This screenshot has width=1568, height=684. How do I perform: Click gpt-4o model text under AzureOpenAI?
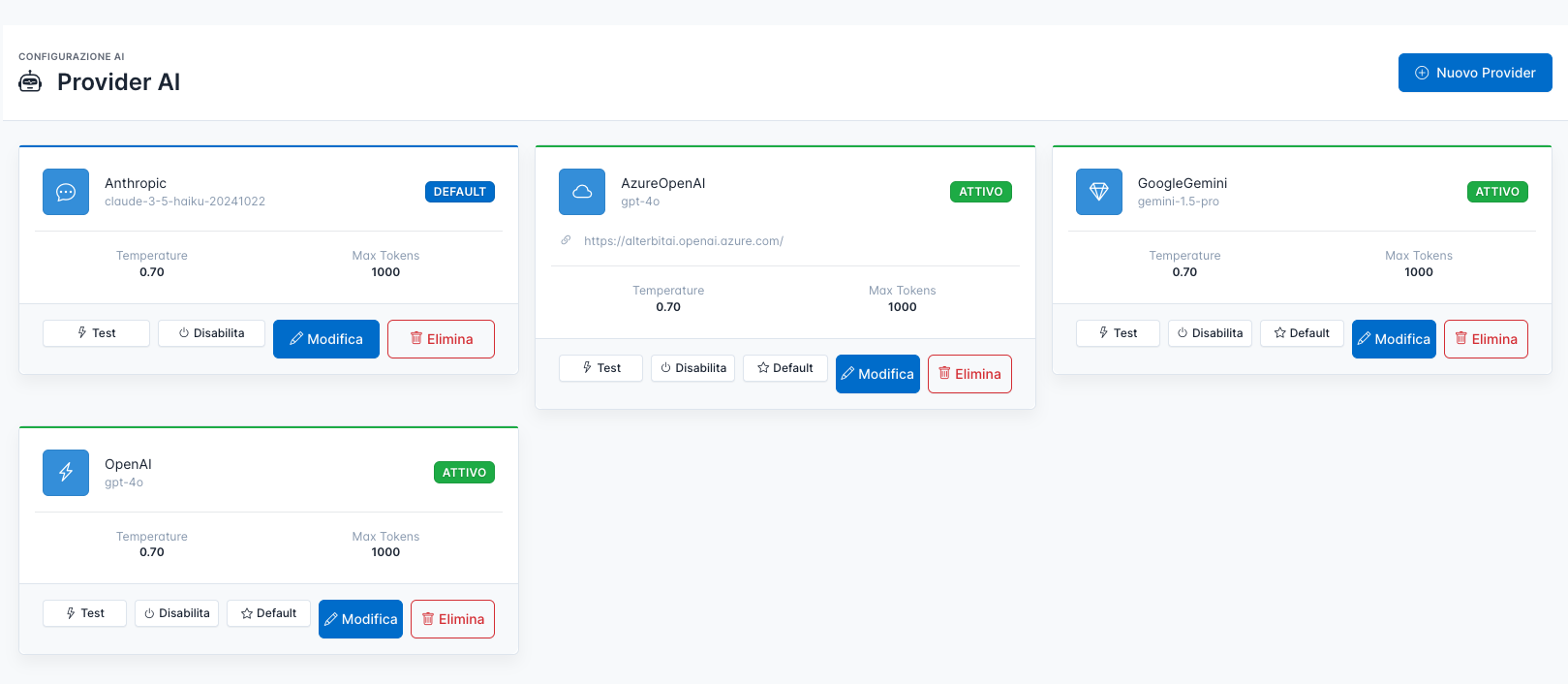click(x=640, y=202)
